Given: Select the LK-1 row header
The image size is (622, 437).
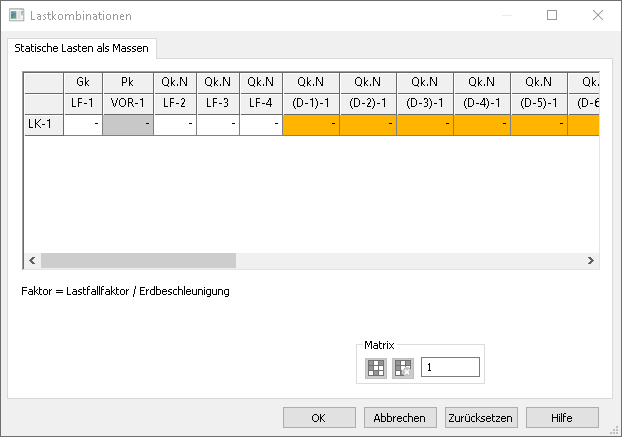Looking at the screenshot, I should tap(43, 124).
